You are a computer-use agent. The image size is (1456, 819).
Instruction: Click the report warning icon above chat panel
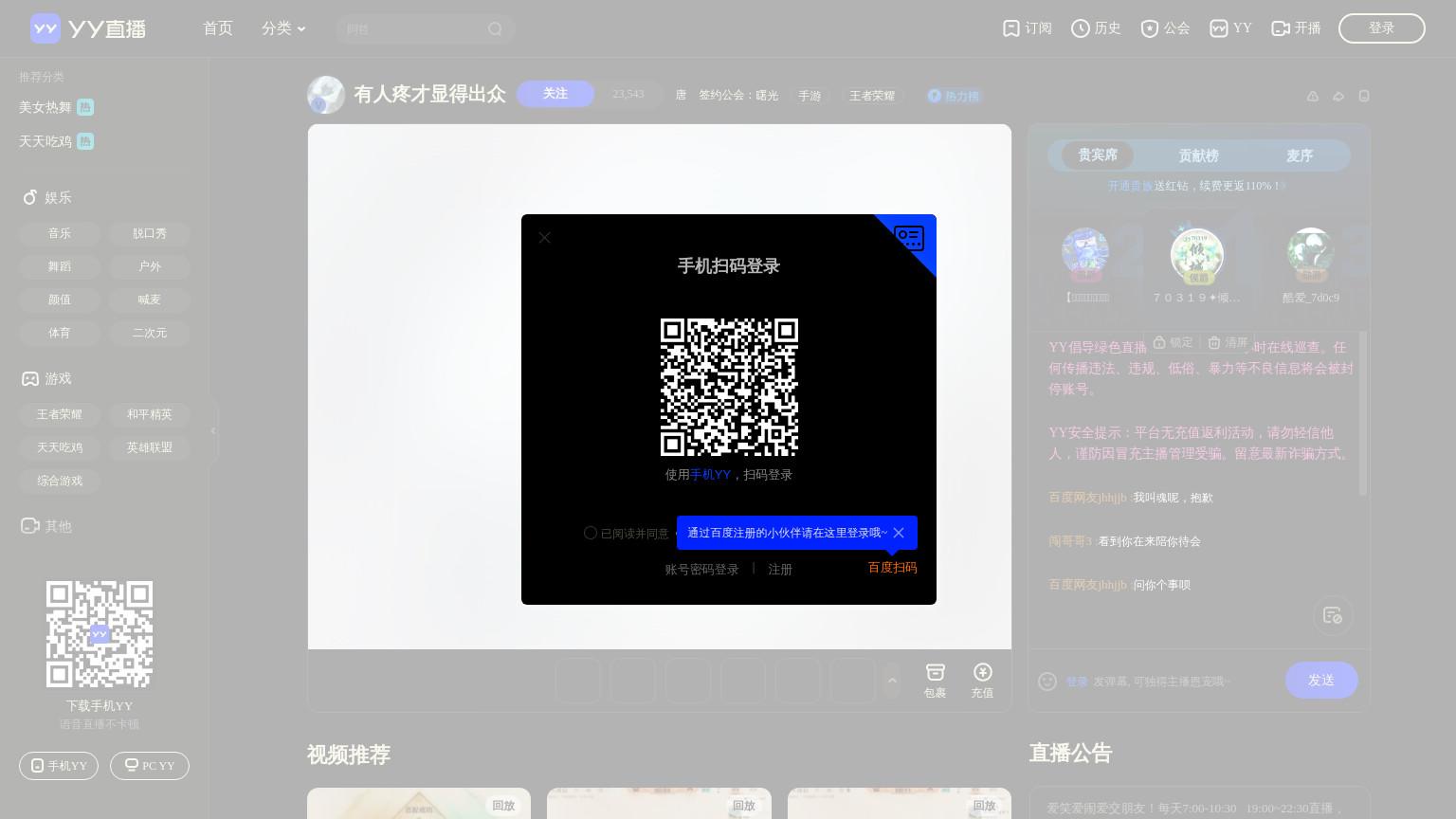tap(1313, 96)
